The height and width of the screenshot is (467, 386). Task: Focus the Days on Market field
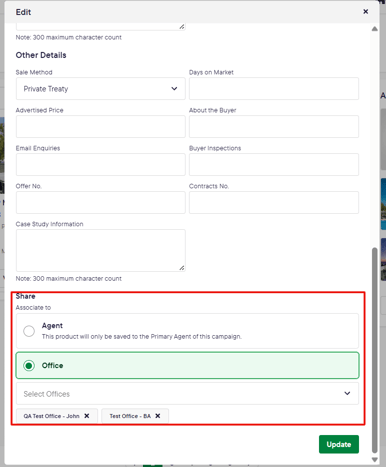click(274, 89)
